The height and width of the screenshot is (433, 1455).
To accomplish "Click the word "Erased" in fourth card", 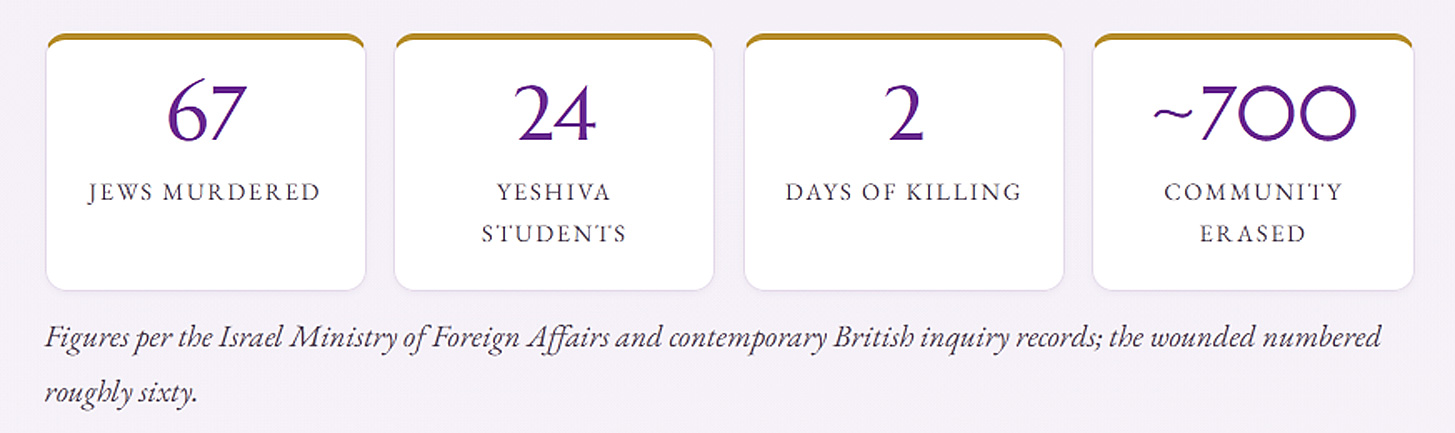I will point(1253,234).
